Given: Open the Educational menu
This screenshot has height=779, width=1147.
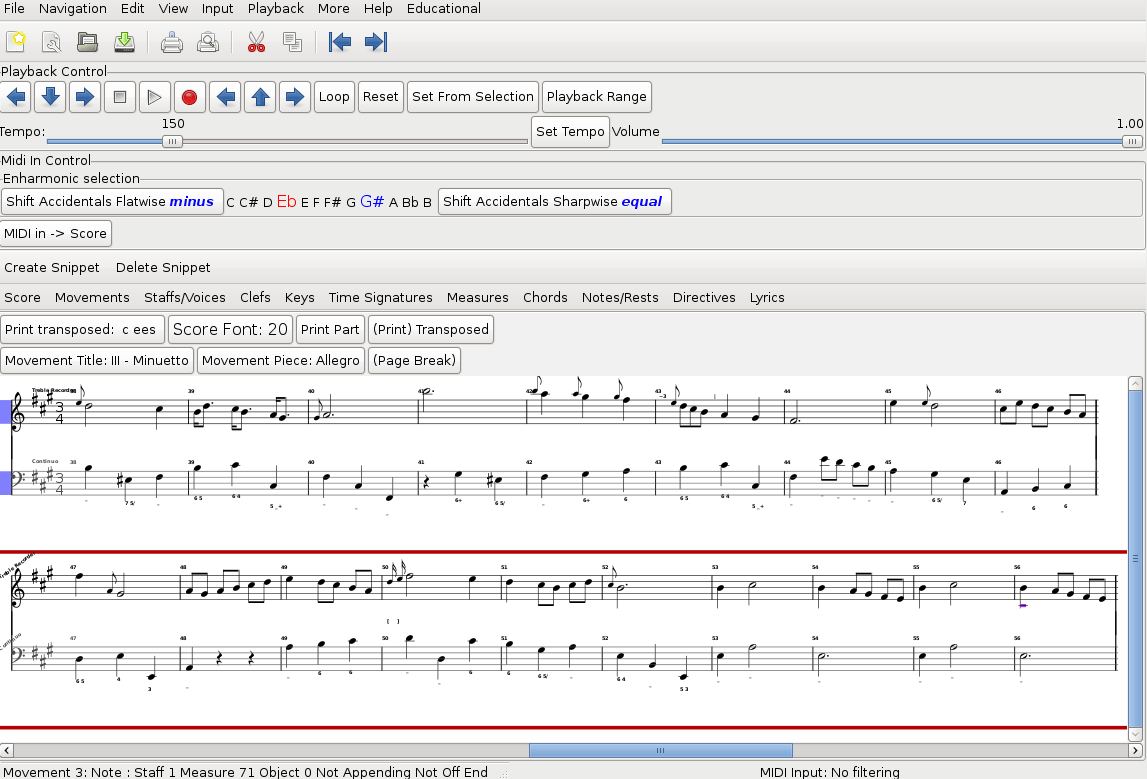Looking at the screenshot, I should [443, 8].
